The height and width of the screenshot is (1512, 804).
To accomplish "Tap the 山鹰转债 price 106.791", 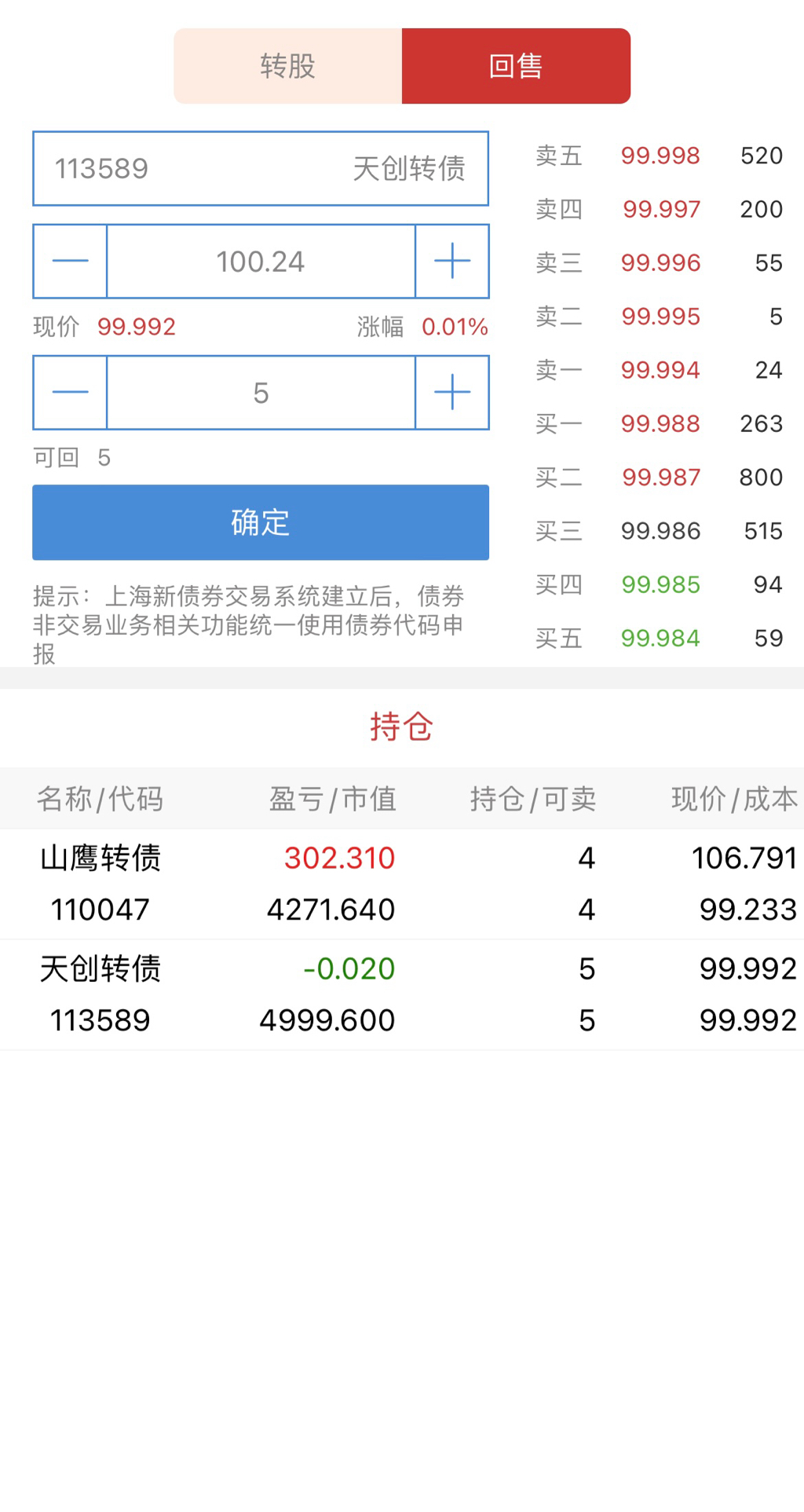I will tap(744, 858).
